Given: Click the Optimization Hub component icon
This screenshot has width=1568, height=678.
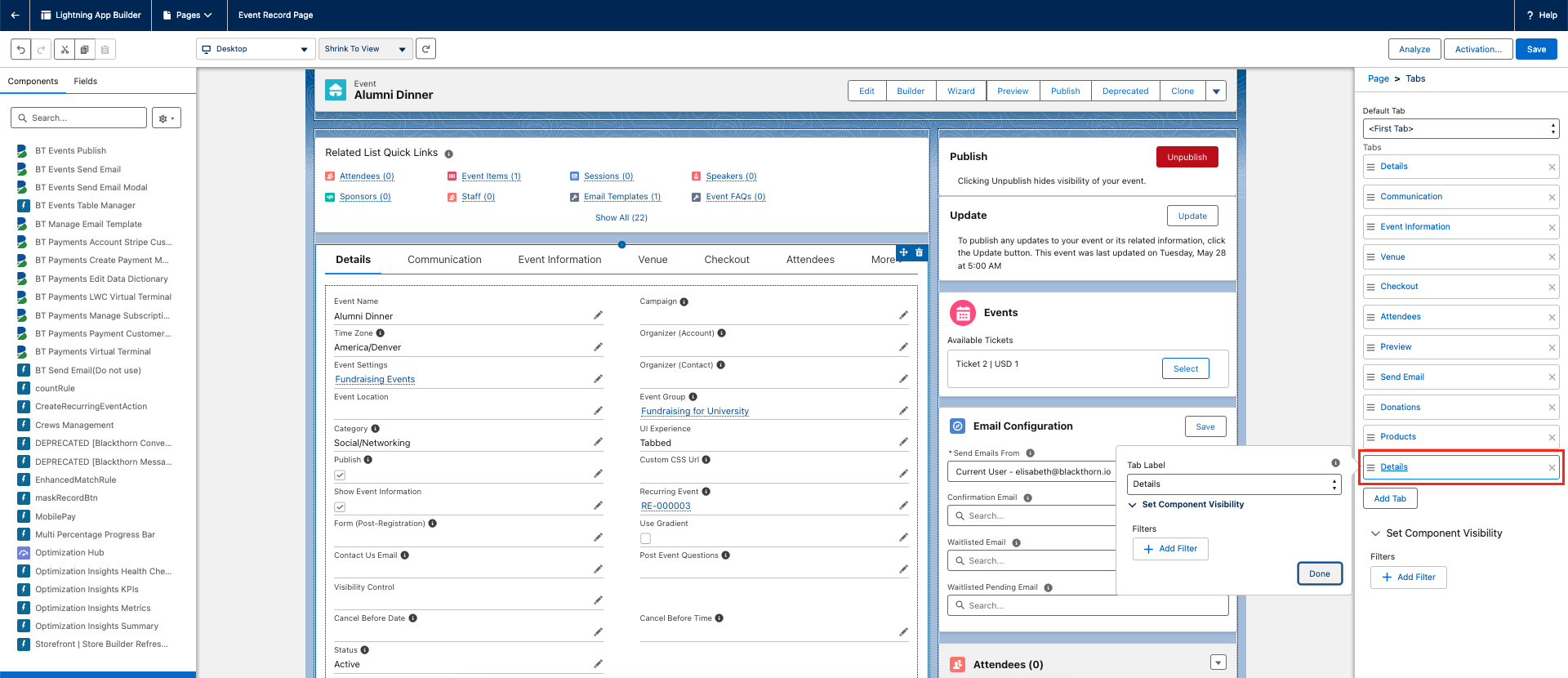Looking at the screenshot, I should tap(24, 553).
